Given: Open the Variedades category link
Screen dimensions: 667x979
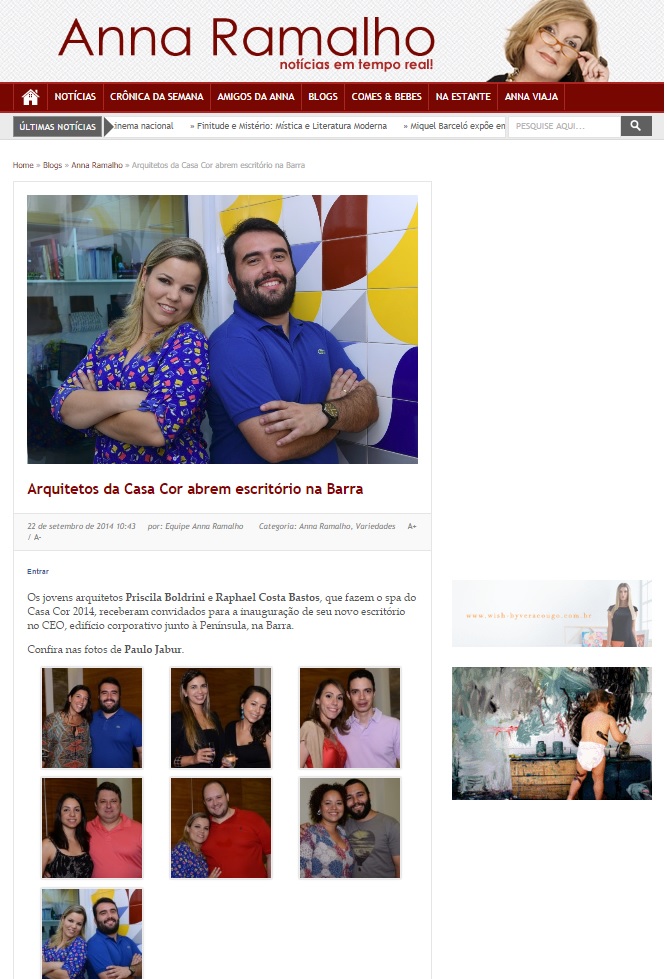Looking at the screenshot, I should coord(375,526).
